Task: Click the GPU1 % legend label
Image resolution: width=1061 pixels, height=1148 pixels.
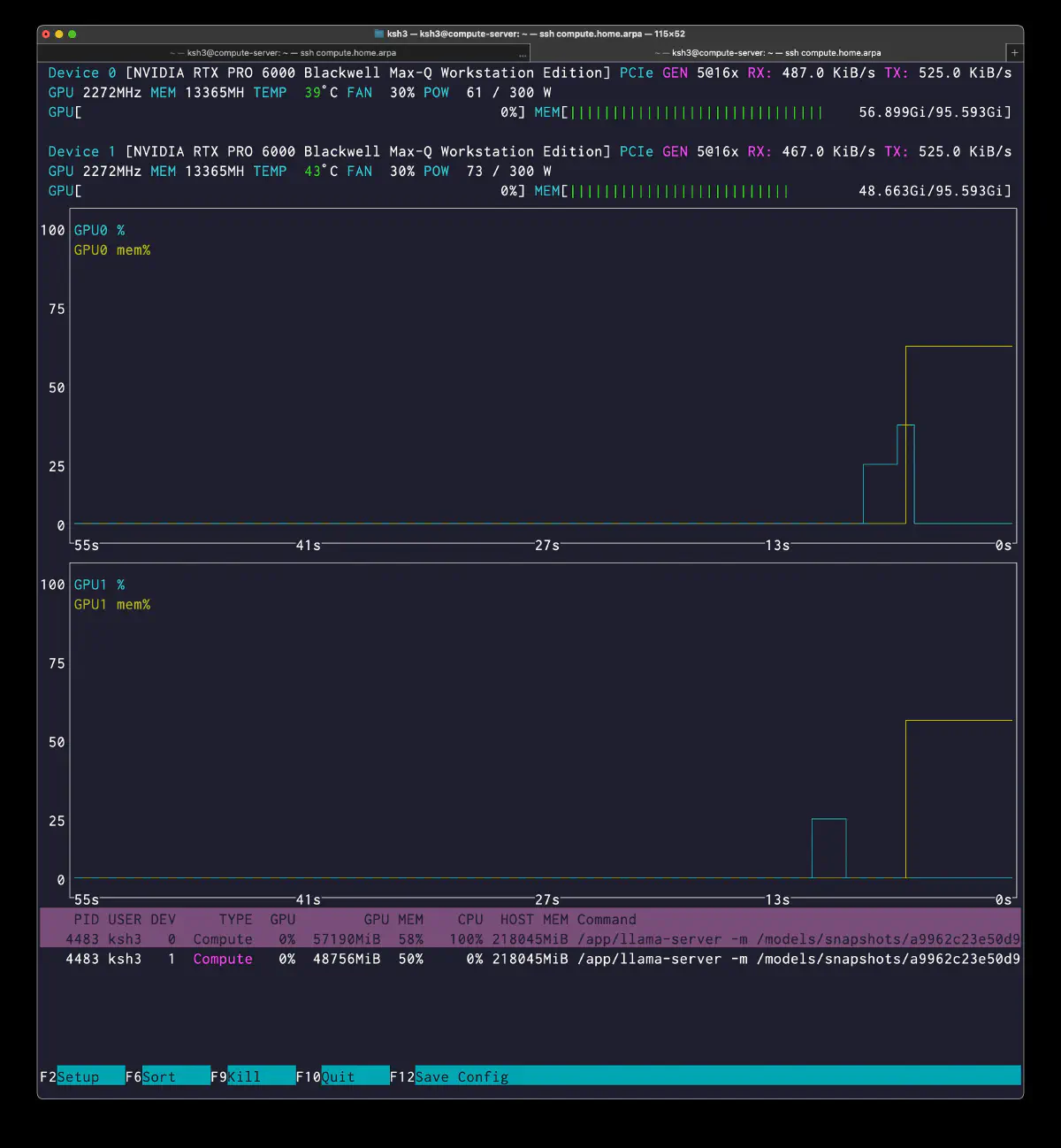Action: [x=99, y=585]
